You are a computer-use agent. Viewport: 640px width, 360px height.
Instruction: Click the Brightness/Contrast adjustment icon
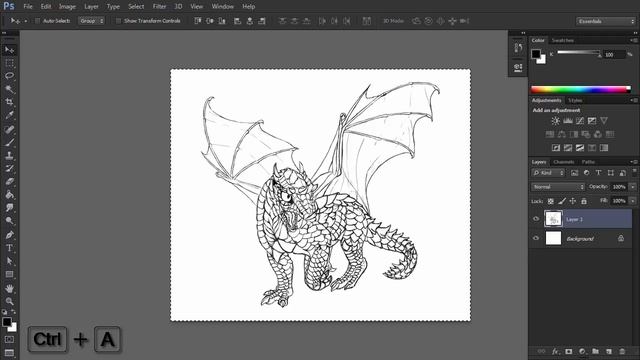tap(556, 121)
